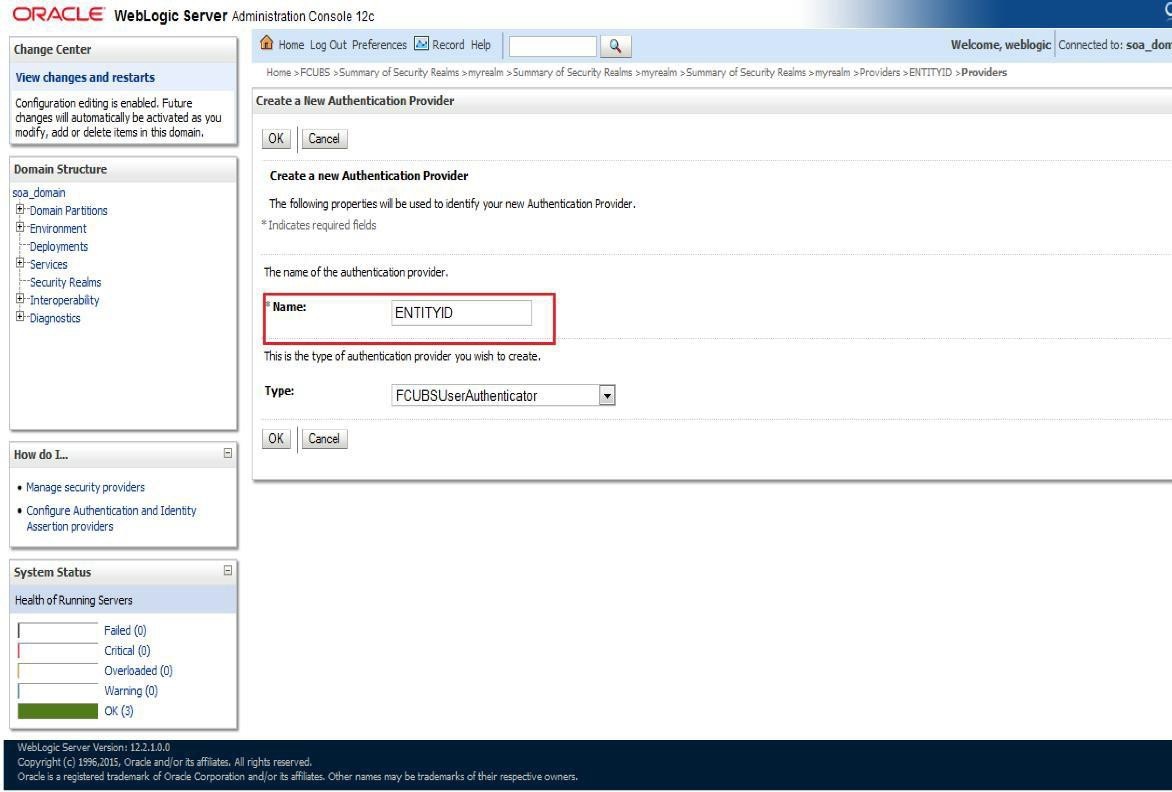This screenshot has height=792, width=1172.
Task: Select Environment in domain tree
Action: pos(58,229)
